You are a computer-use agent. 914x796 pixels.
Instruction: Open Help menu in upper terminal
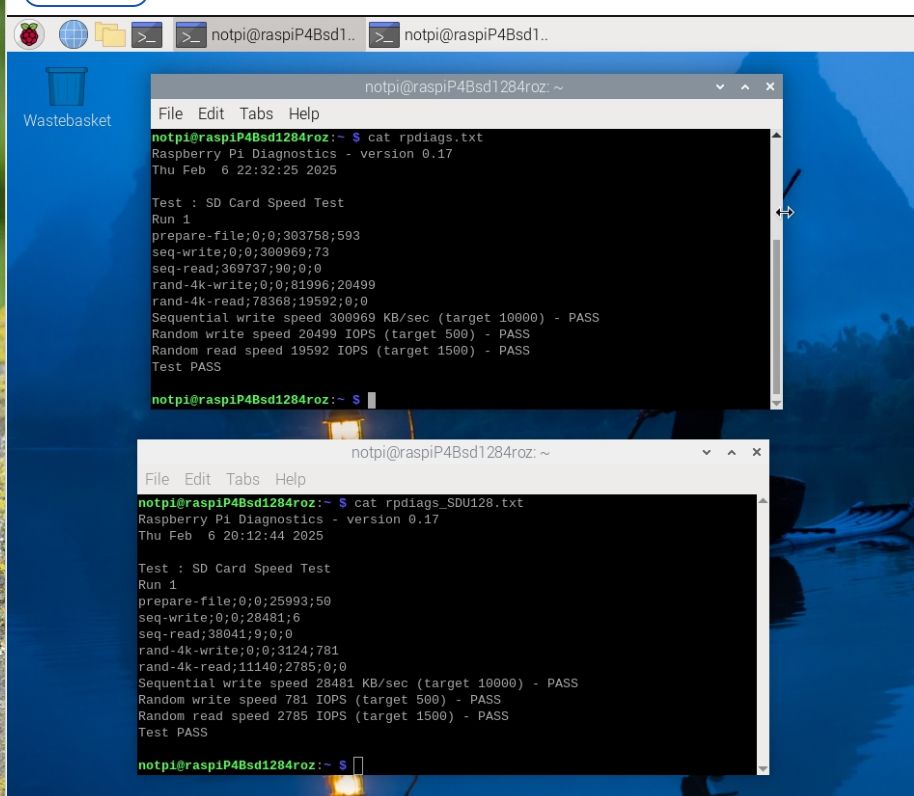tap(304, 114)
